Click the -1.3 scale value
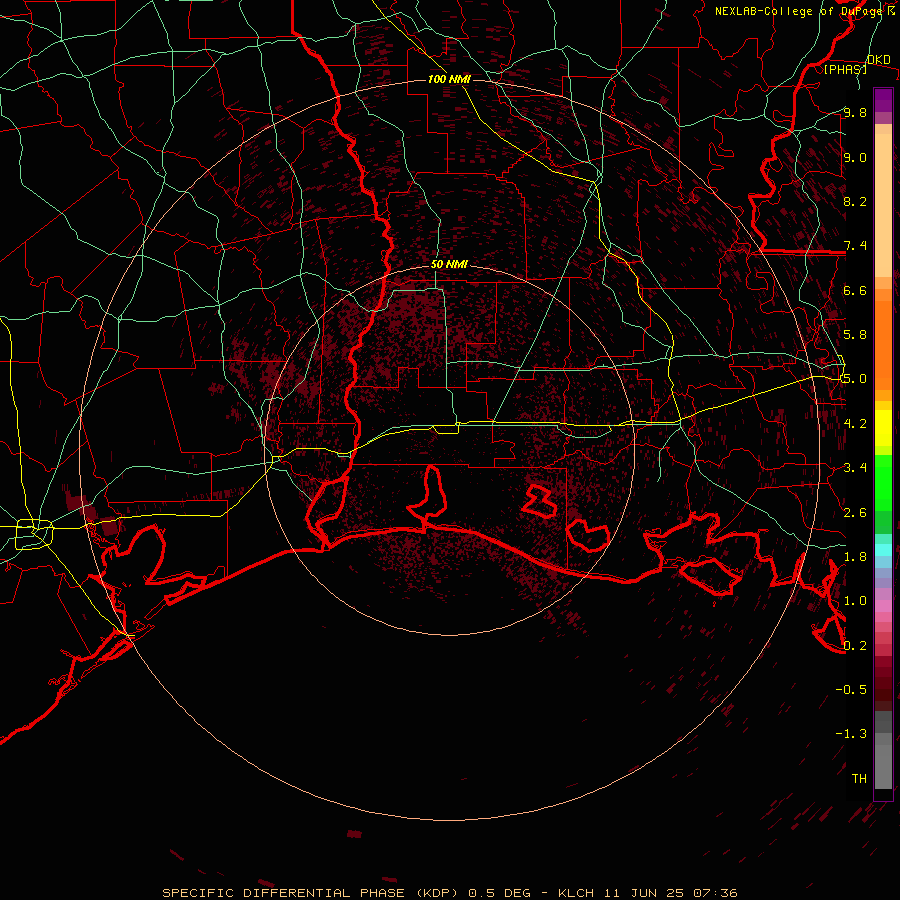 pyautogui.click(x=851, y=734)
